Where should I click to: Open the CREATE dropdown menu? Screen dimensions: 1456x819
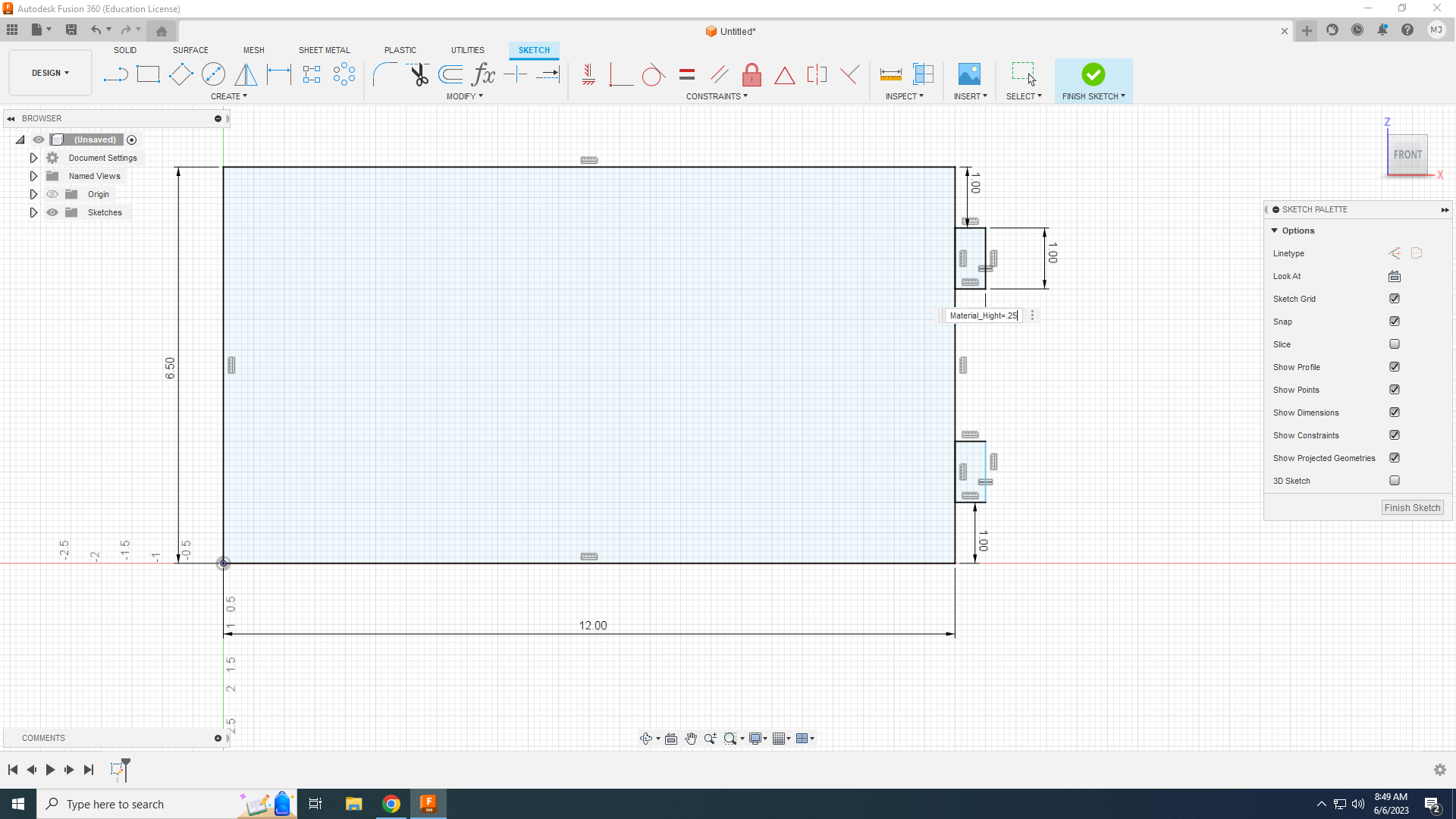(x=228, y=96)
